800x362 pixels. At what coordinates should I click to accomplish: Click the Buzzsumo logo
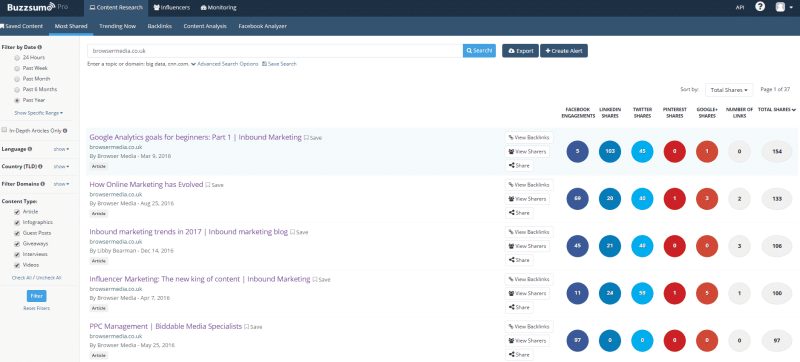tap(31, 8)
